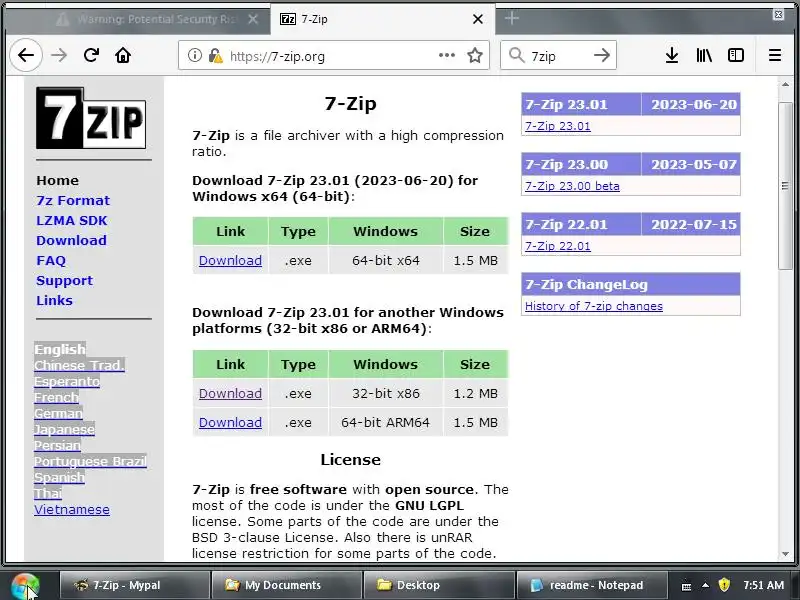Reload the 7-zip.org page
Image resolution: width=800 pixels, height=600 pixels.
(x=91, y=55)
